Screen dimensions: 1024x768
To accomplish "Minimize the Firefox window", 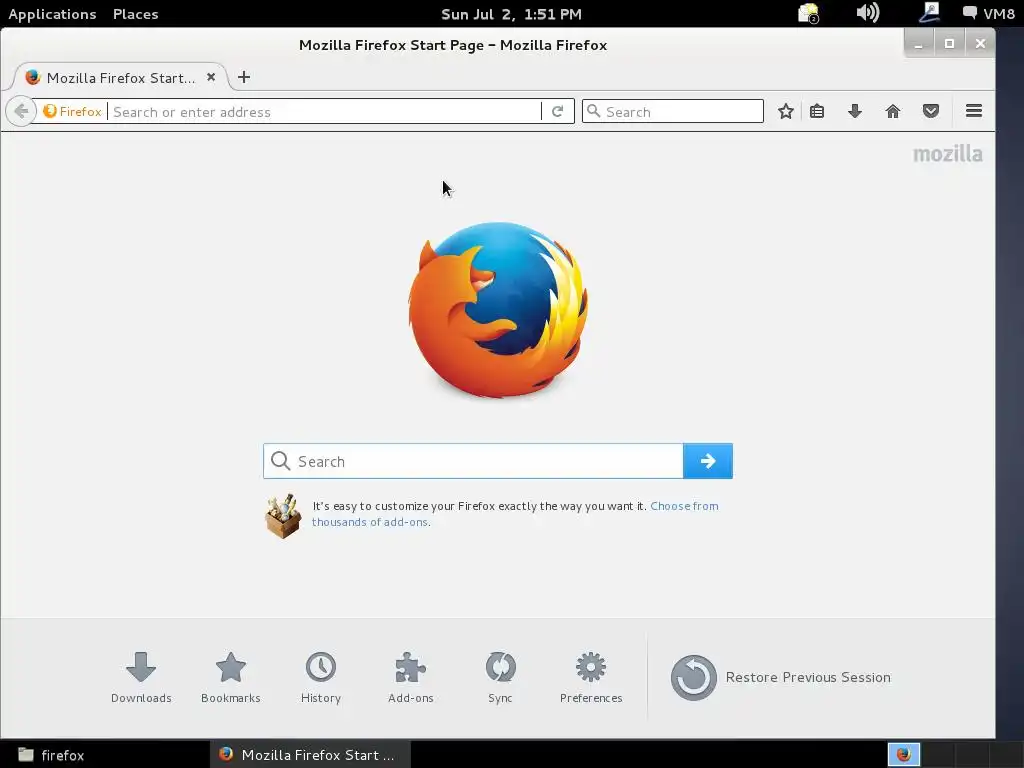I will pos(920,44).
